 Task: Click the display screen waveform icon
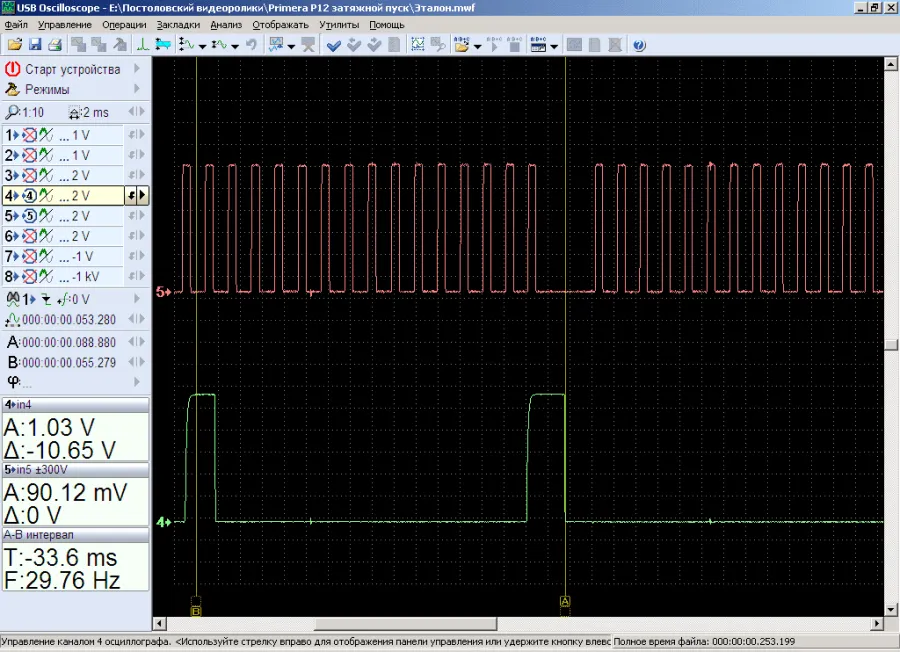(276, 45)
